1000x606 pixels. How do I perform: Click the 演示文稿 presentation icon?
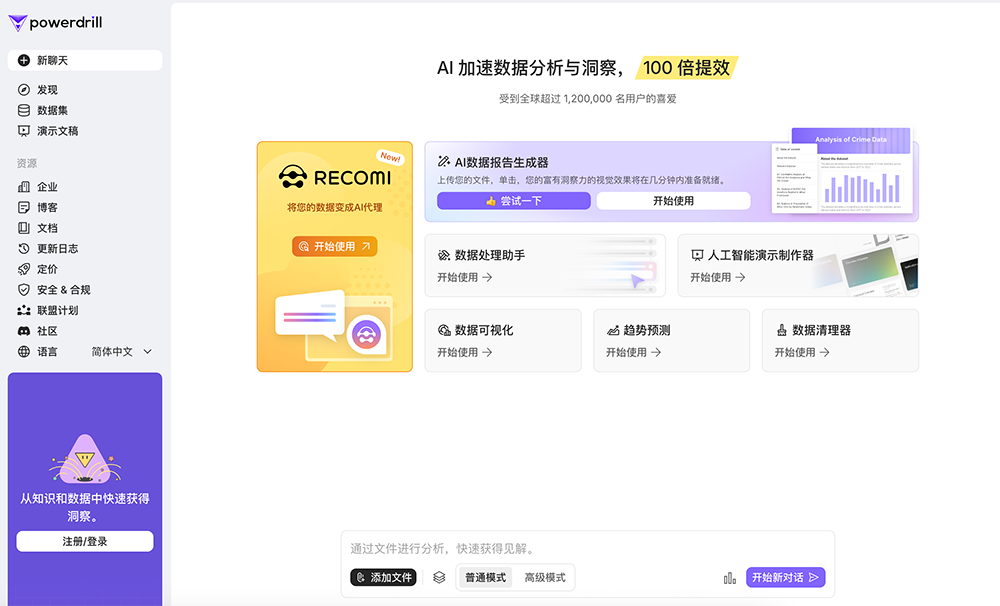point(24,131)
